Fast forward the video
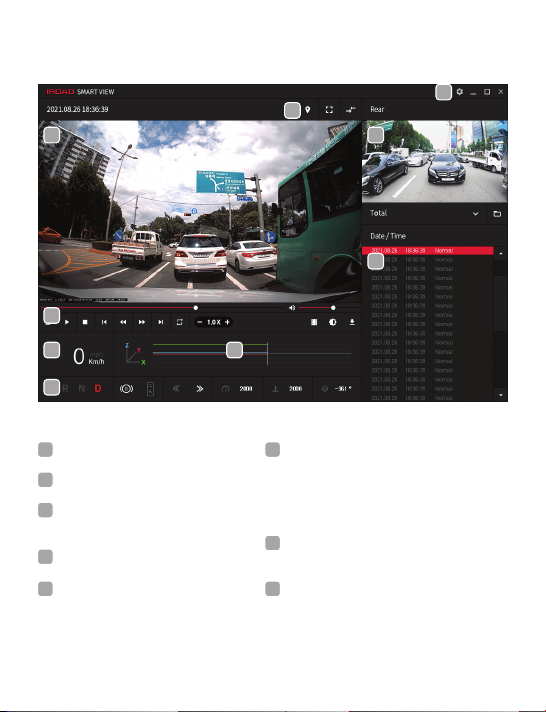This screenshot has width=546, height=712. (x=142, y=322)
